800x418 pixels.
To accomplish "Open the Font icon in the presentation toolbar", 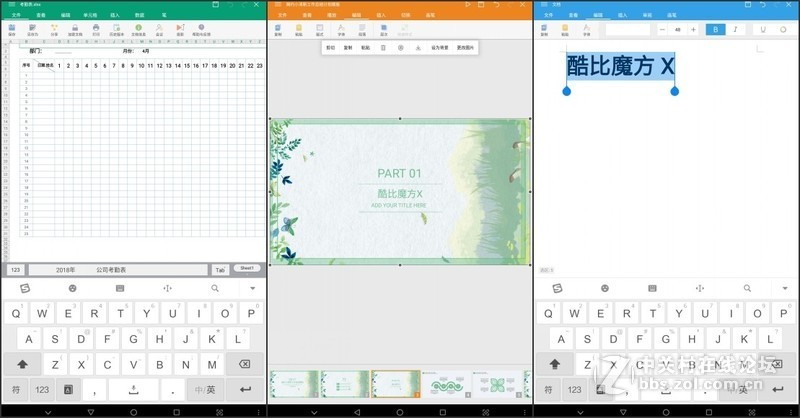I will click(x=341, y=30).
